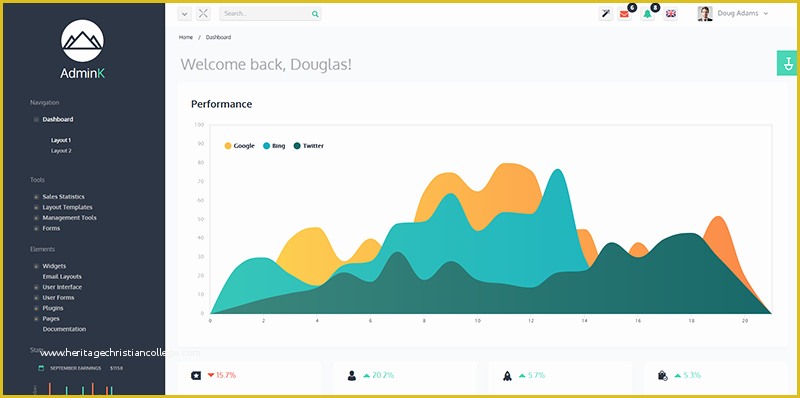Click the teal Bing legend color dot

266,146
